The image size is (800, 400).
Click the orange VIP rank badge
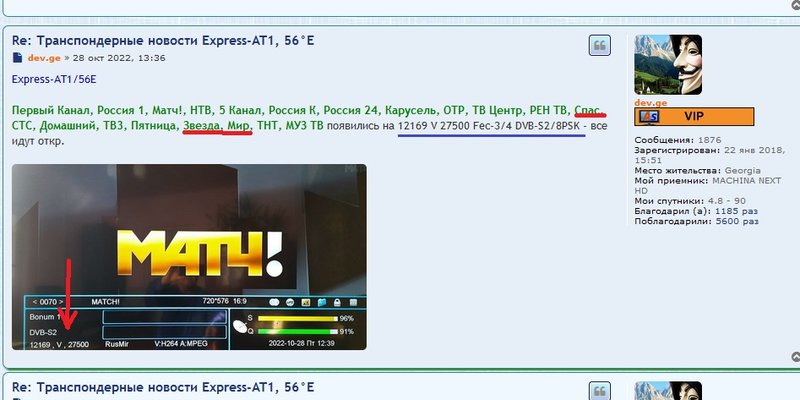click(693, 117)
